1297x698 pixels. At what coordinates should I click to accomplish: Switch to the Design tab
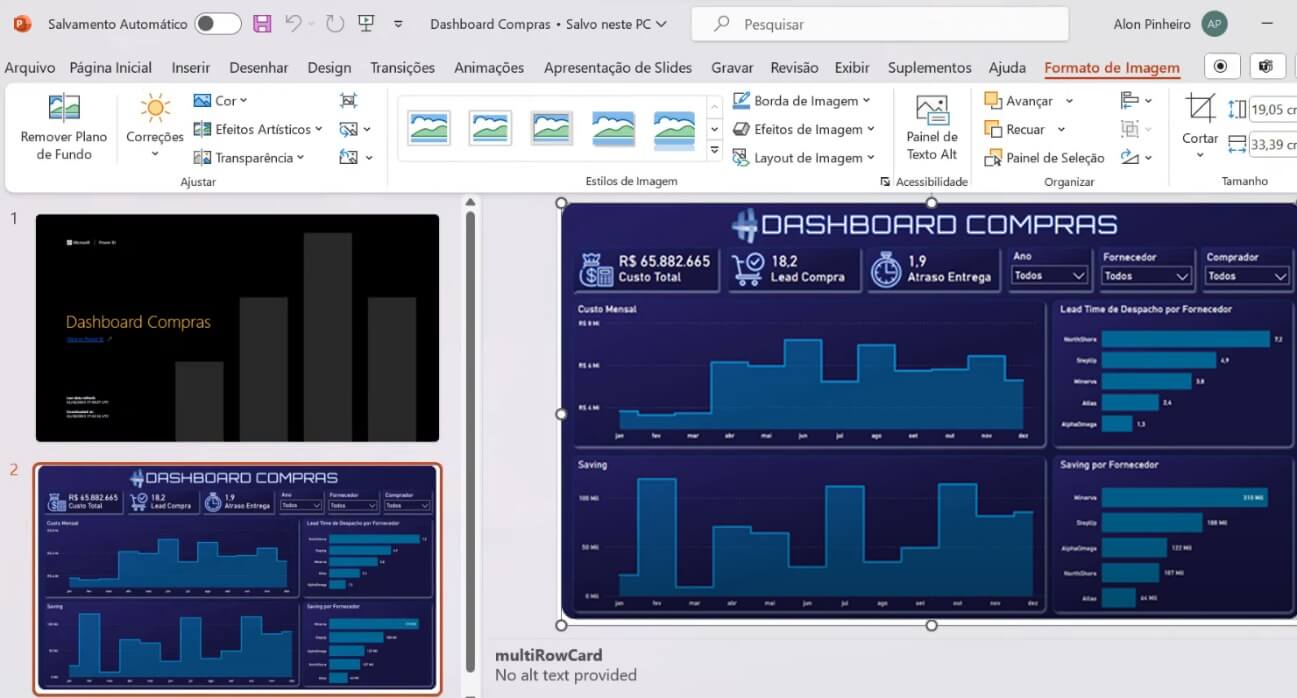[x=329, y=68]
